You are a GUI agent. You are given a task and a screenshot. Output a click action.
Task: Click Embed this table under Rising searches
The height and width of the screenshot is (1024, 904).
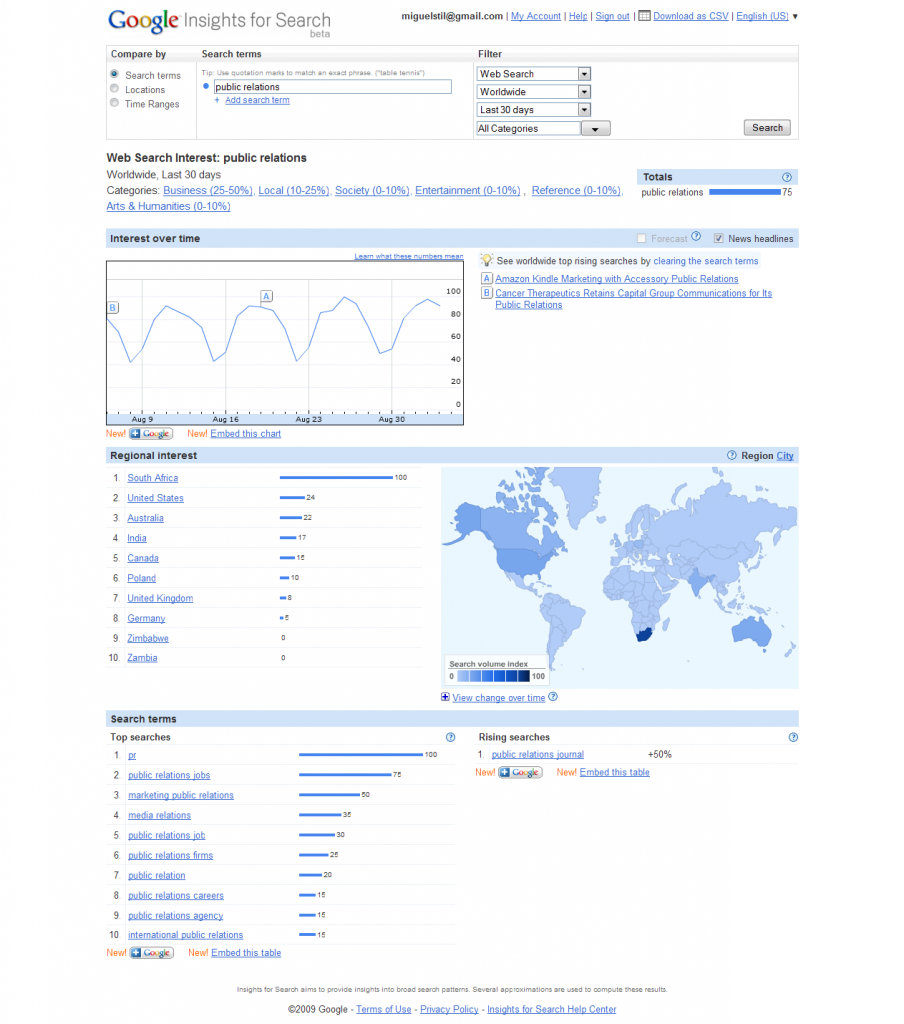[615, 773]
